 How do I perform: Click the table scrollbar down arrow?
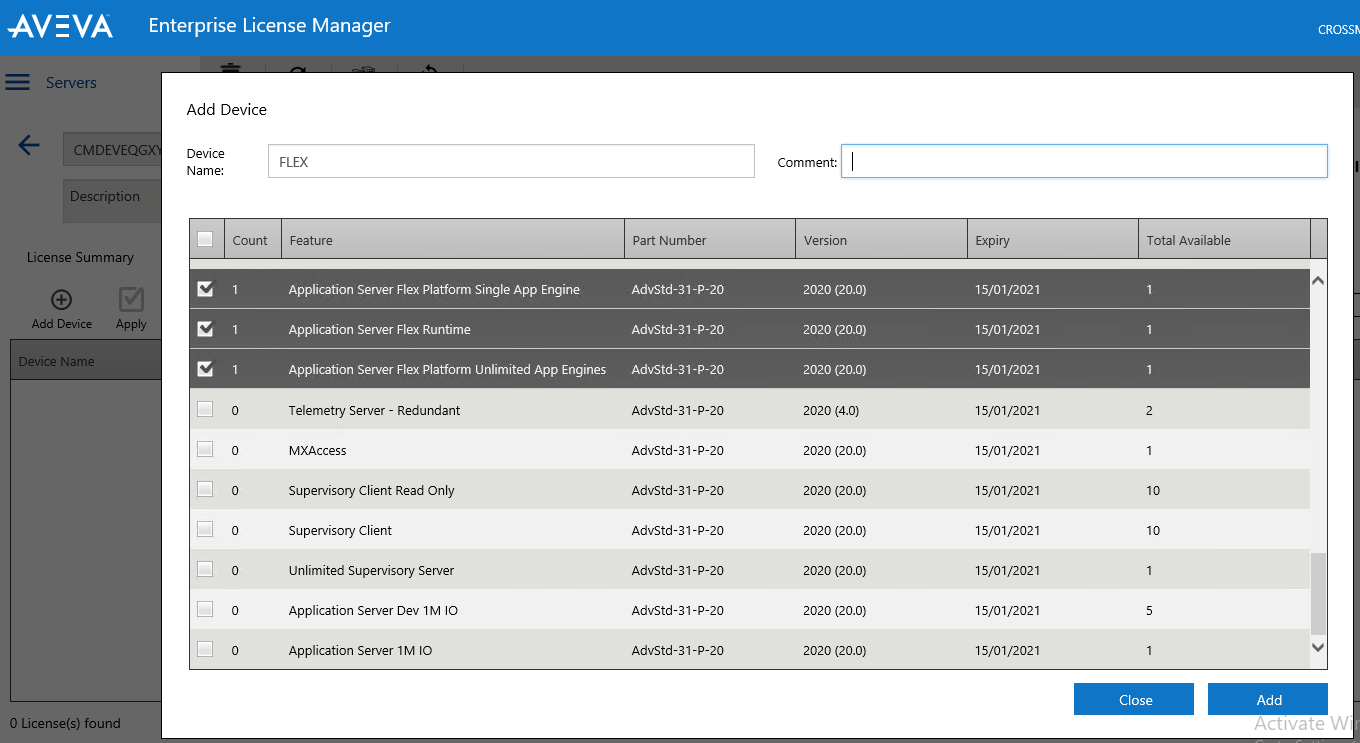(1318, 648)
